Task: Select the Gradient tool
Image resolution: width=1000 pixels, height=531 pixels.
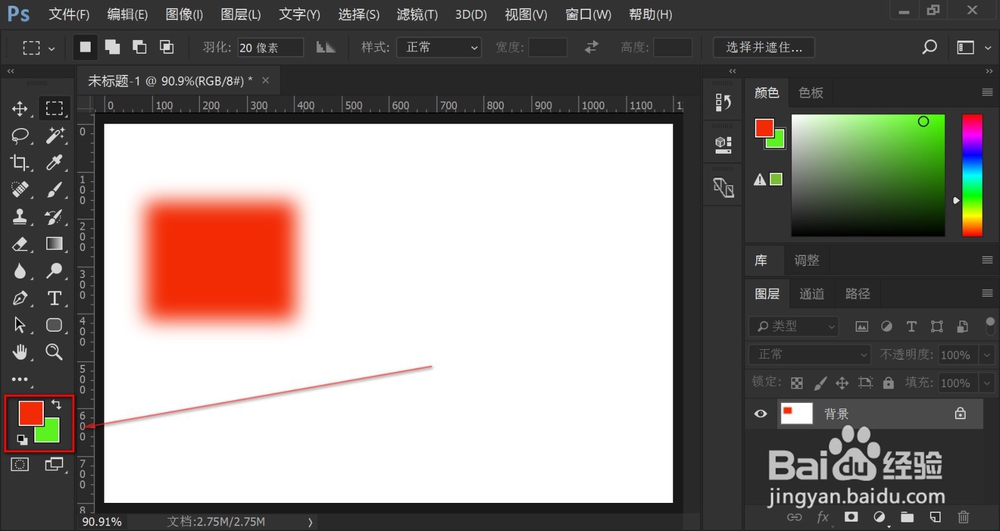Action: (54, 244)
